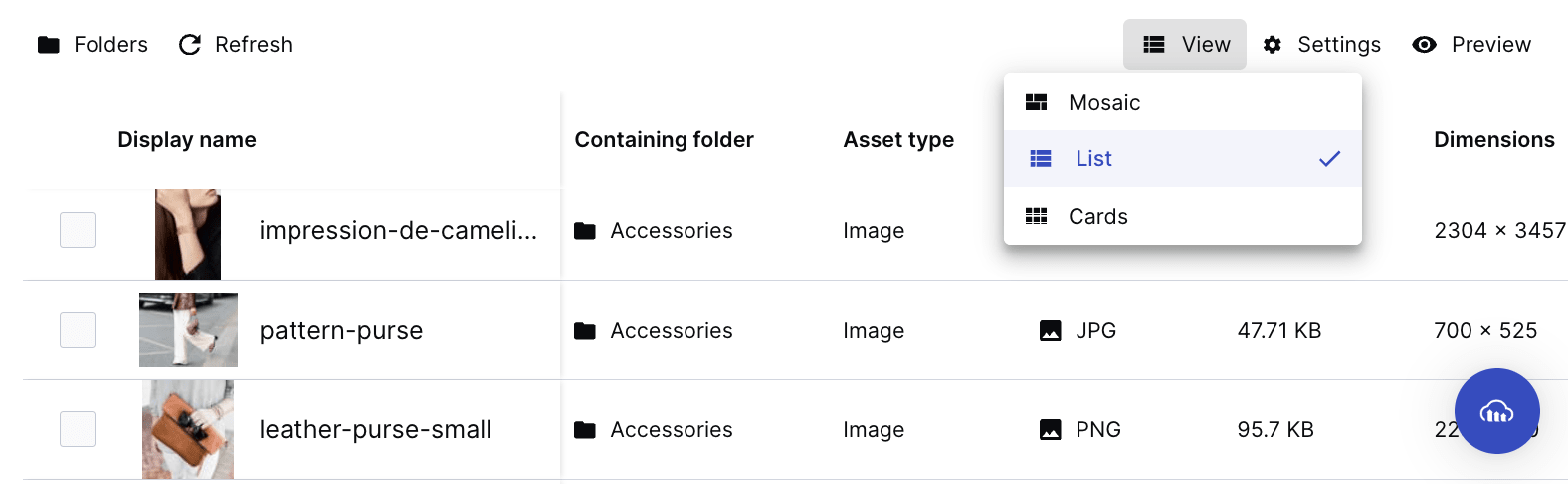Tick checkbox for impression-de-cameli row

pos(78,230)
